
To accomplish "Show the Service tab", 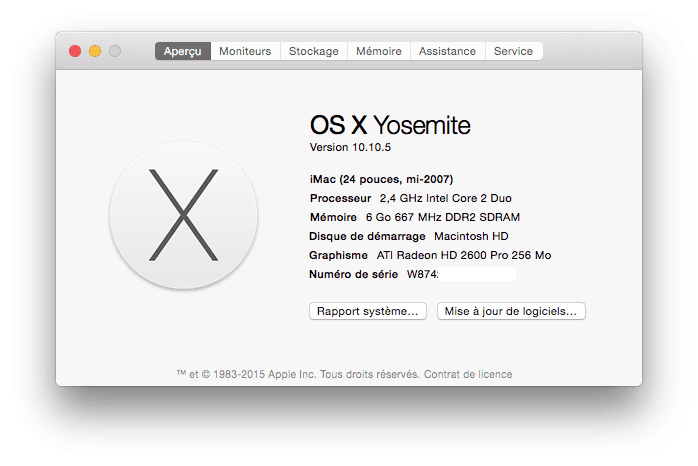I will click(514, 51).
